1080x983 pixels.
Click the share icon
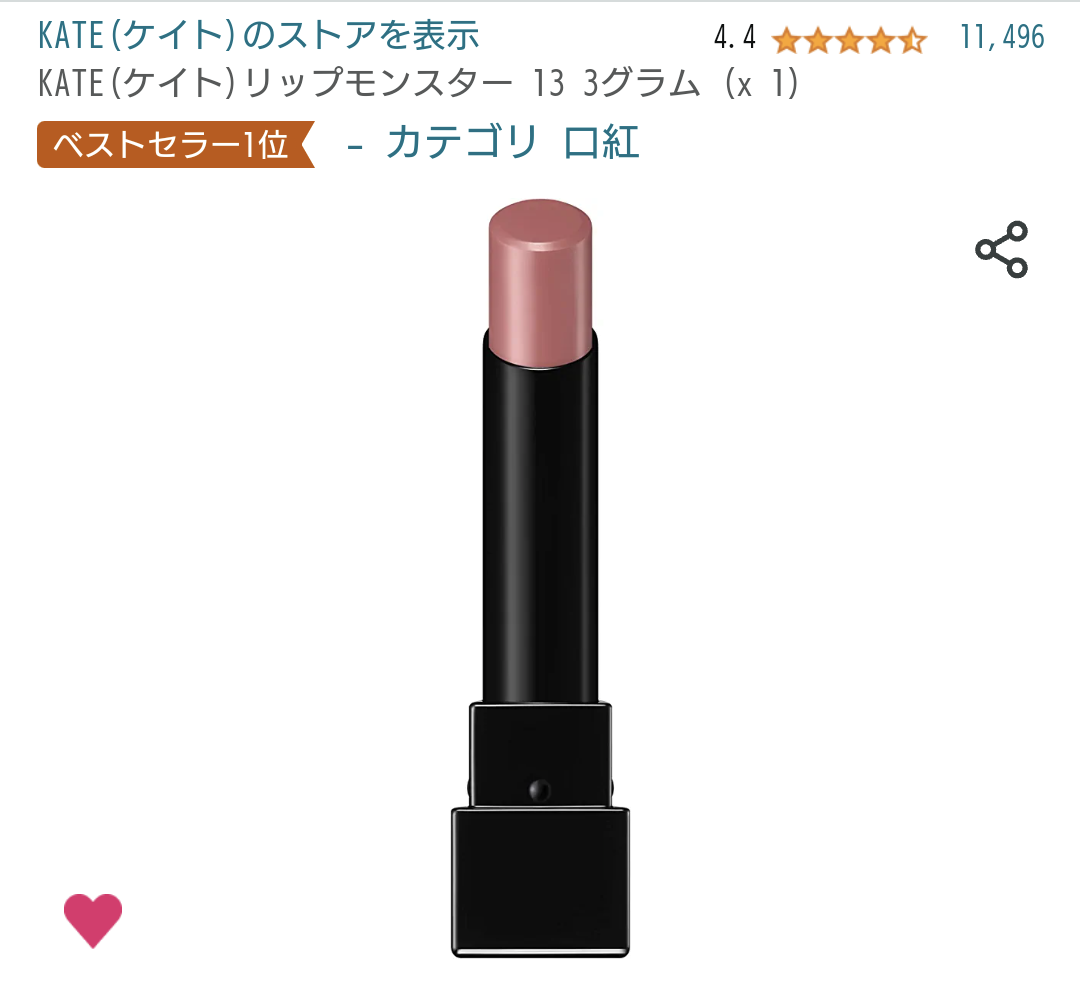tap(1001, 249)
